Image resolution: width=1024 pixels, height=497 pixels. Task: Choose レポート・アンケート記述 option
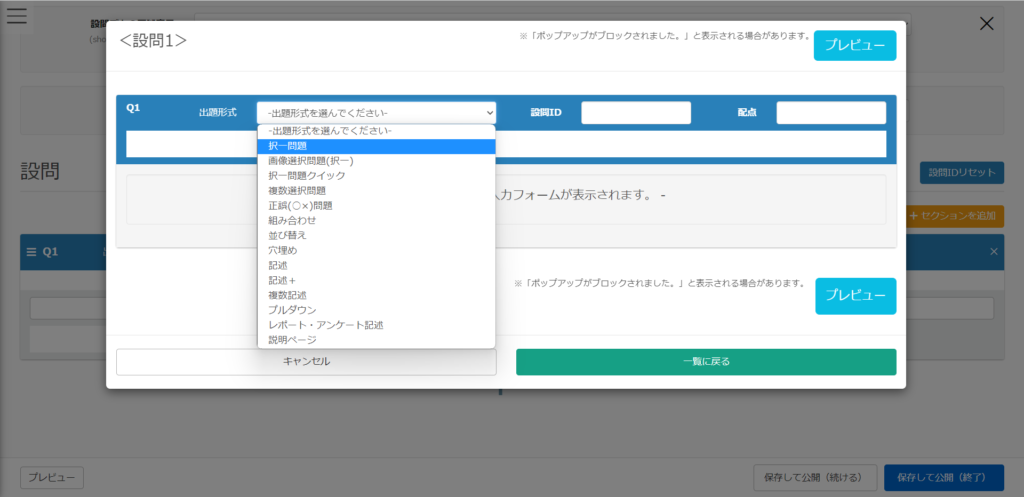point(326,325)
